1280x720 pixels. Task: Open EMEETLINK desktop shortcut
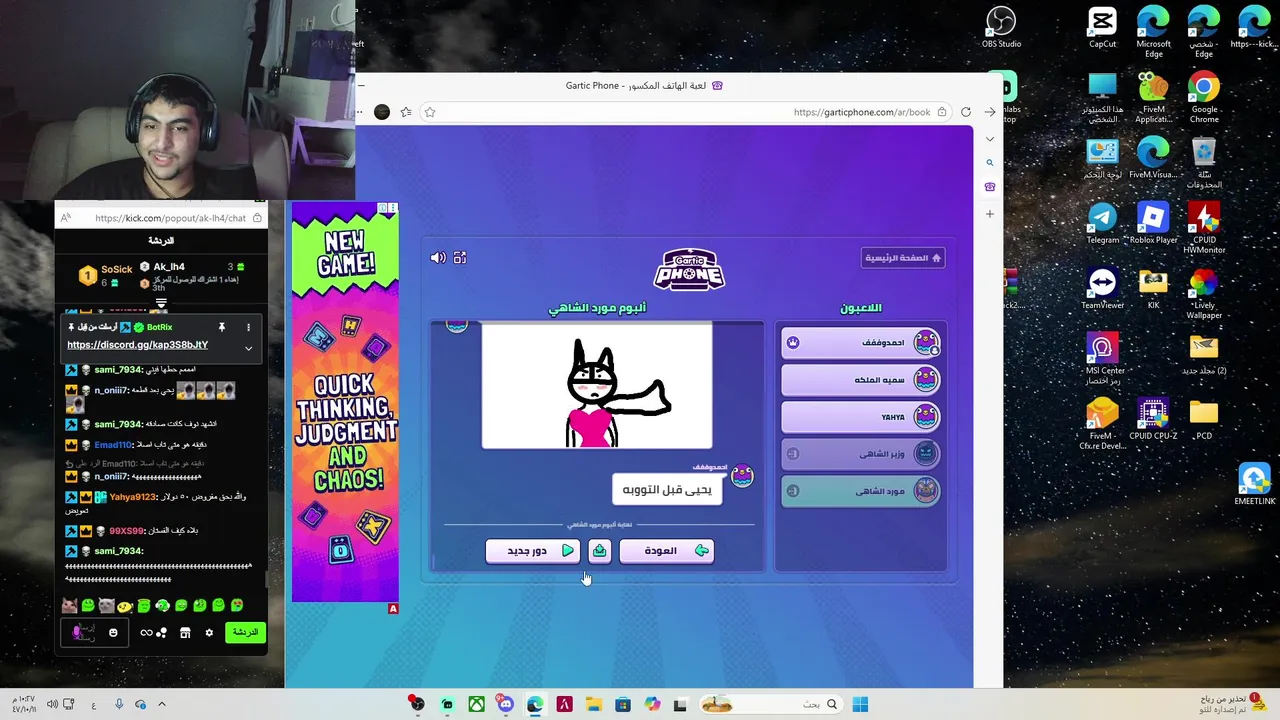1254,483
